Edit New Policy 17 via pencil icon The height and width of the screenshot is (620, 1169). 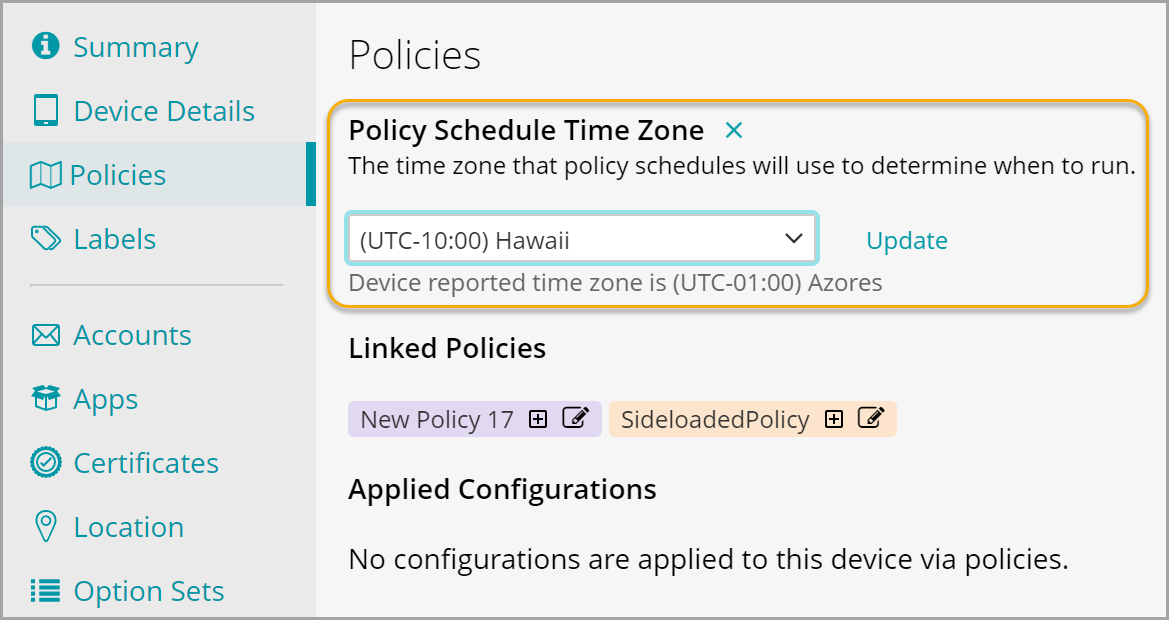(x=575, y=419)
